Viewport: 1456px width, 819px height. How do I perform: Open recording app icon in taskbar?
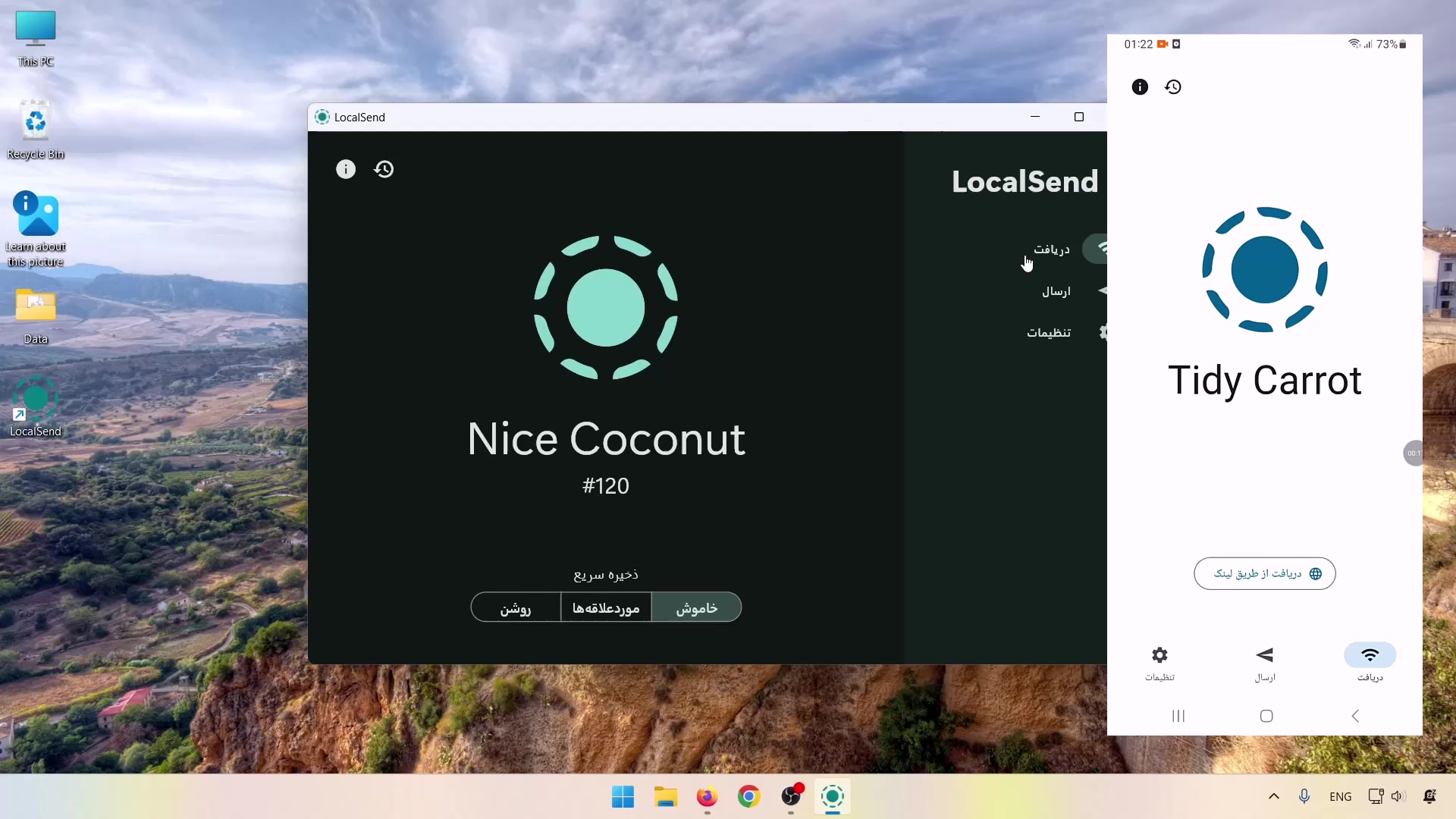[791, 797]
